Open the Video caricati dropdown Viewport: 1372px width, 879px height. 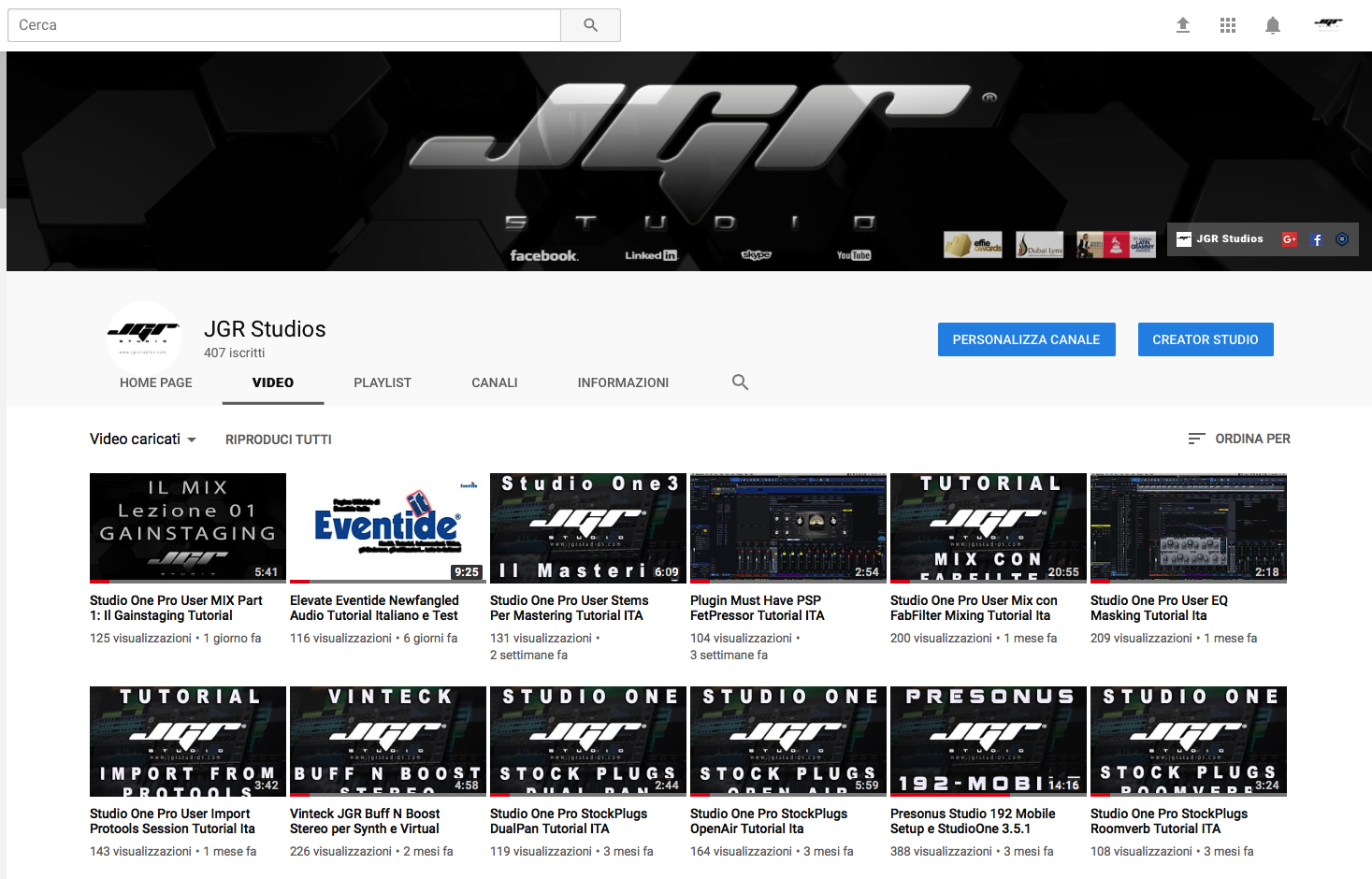tap(142, 439)
